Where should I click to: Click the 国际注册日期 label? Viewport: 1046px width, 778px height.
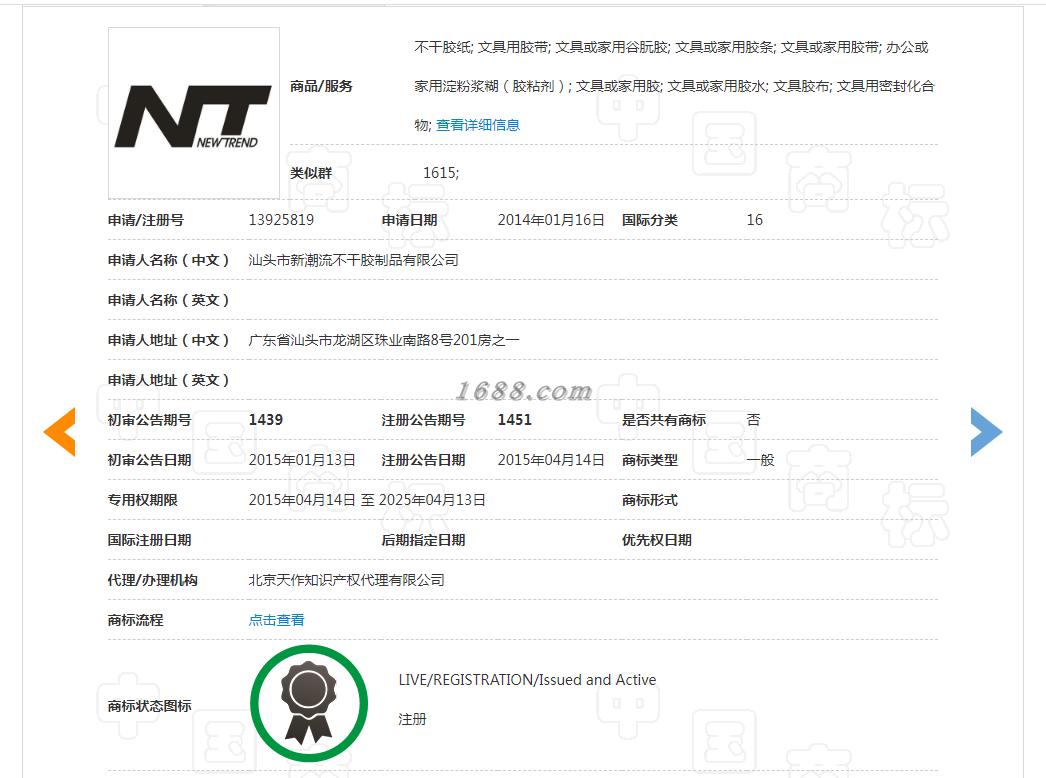point(149,540)
